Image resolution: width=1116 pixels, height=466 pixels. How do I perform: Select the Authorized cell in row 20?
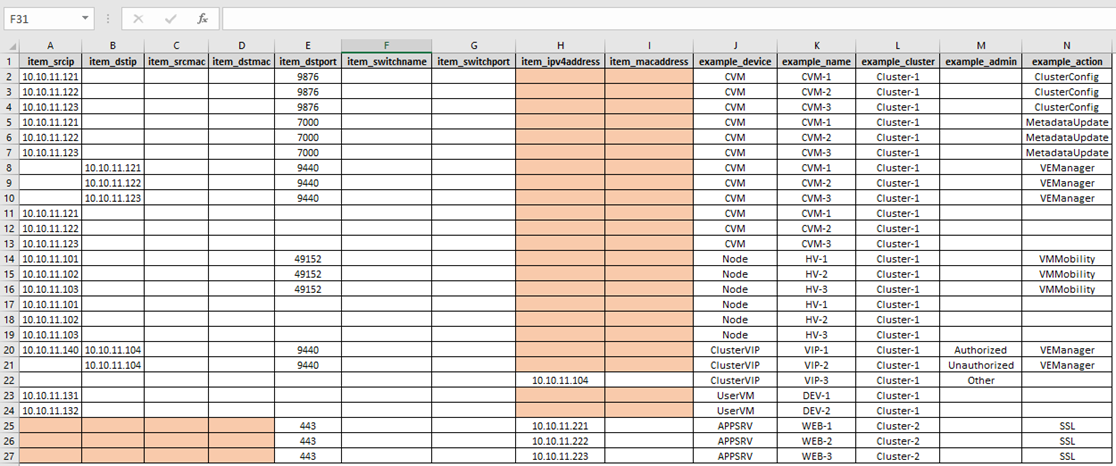981,350
